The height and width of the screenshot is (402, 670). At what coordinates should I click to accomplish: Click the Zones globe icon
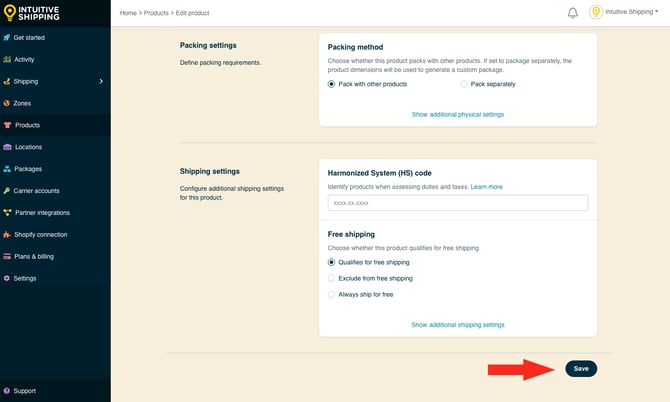tap(7, 103)
